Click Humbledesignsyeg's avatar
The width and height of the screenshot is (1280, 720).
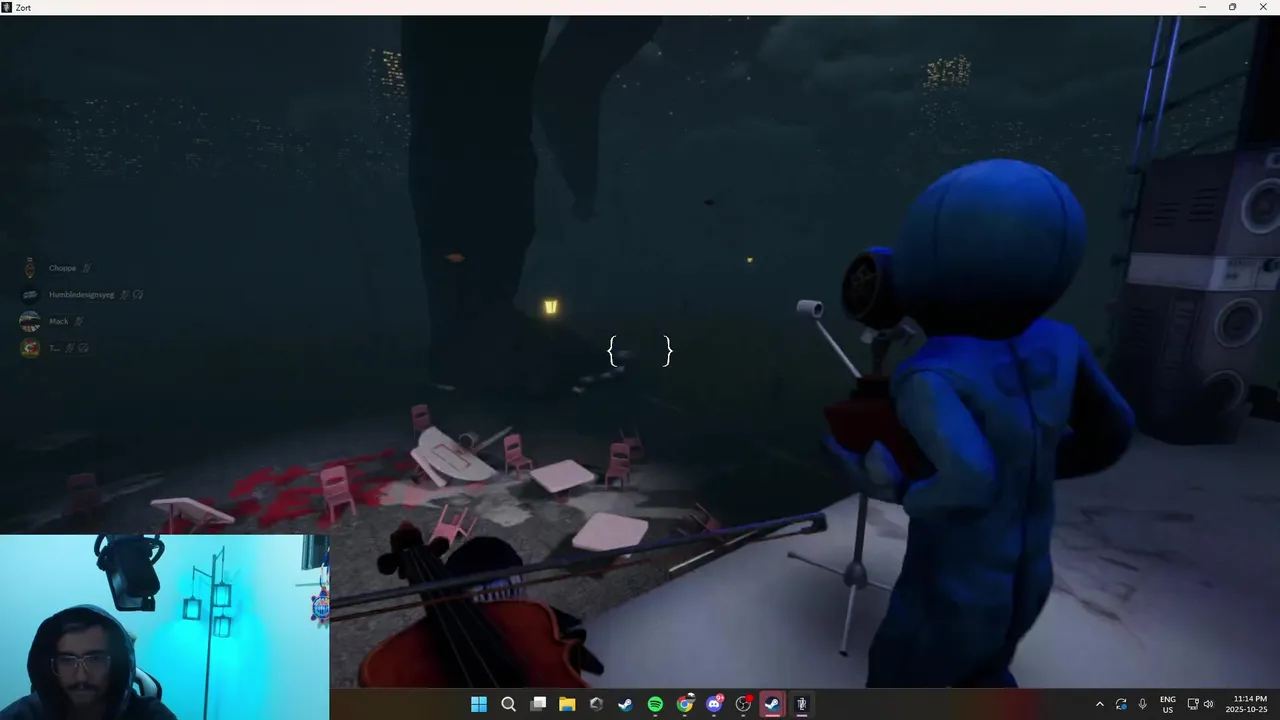pyautogui.click(x=30, y=295)
